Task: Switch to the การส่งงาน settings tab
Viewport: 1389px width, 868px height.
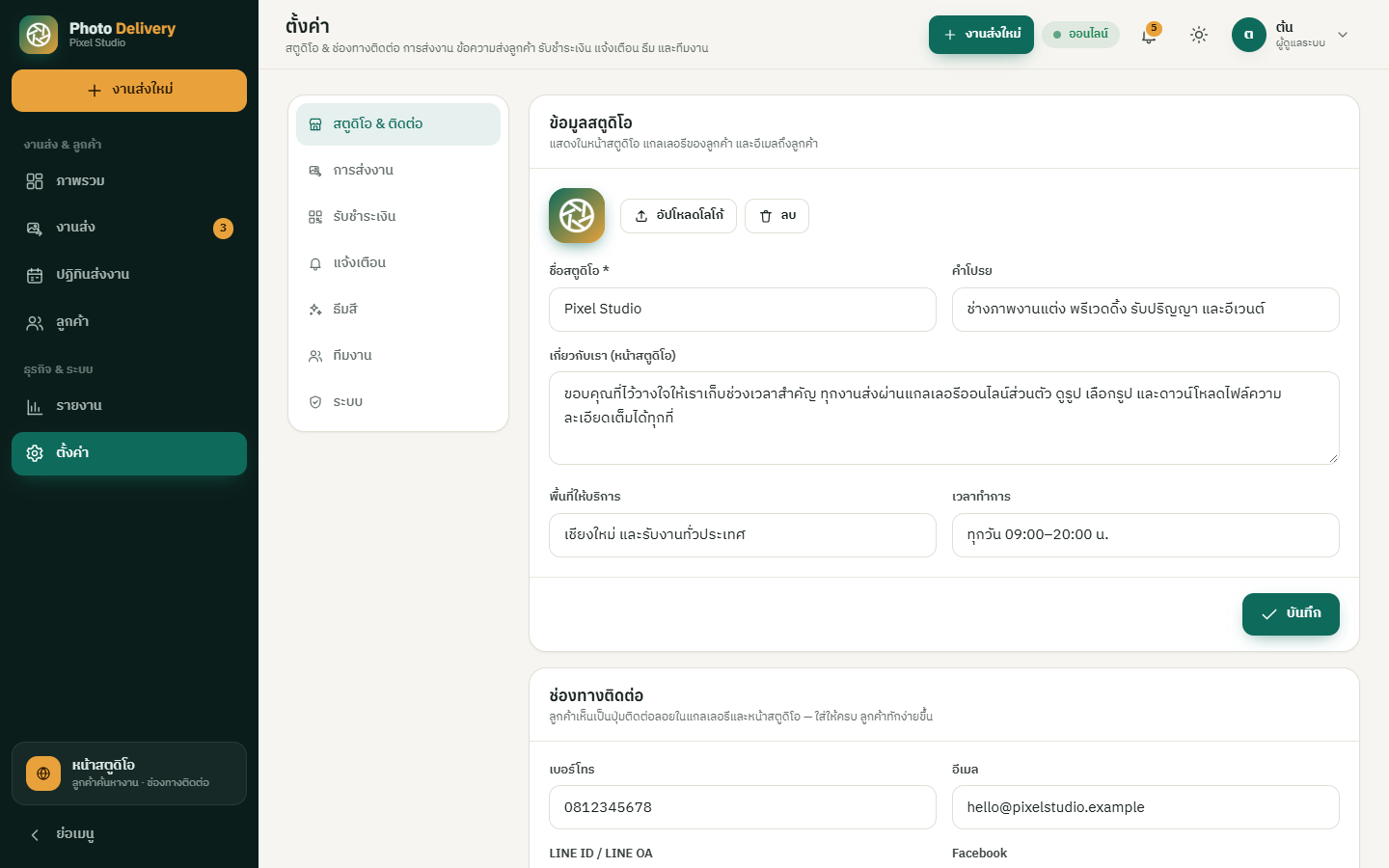Action: [398, 171]
